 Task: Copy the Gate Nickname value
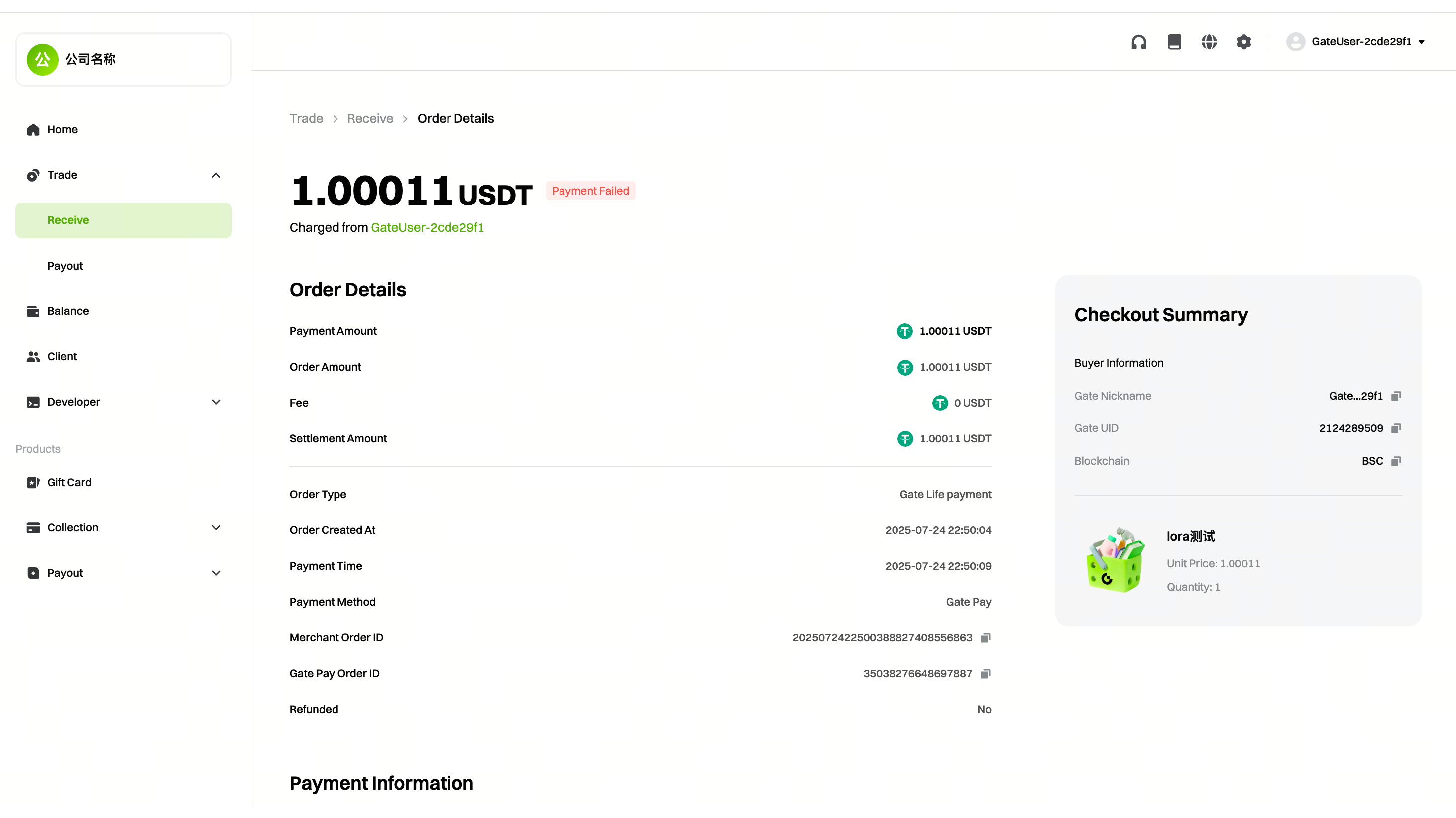tap(1396, 396)
